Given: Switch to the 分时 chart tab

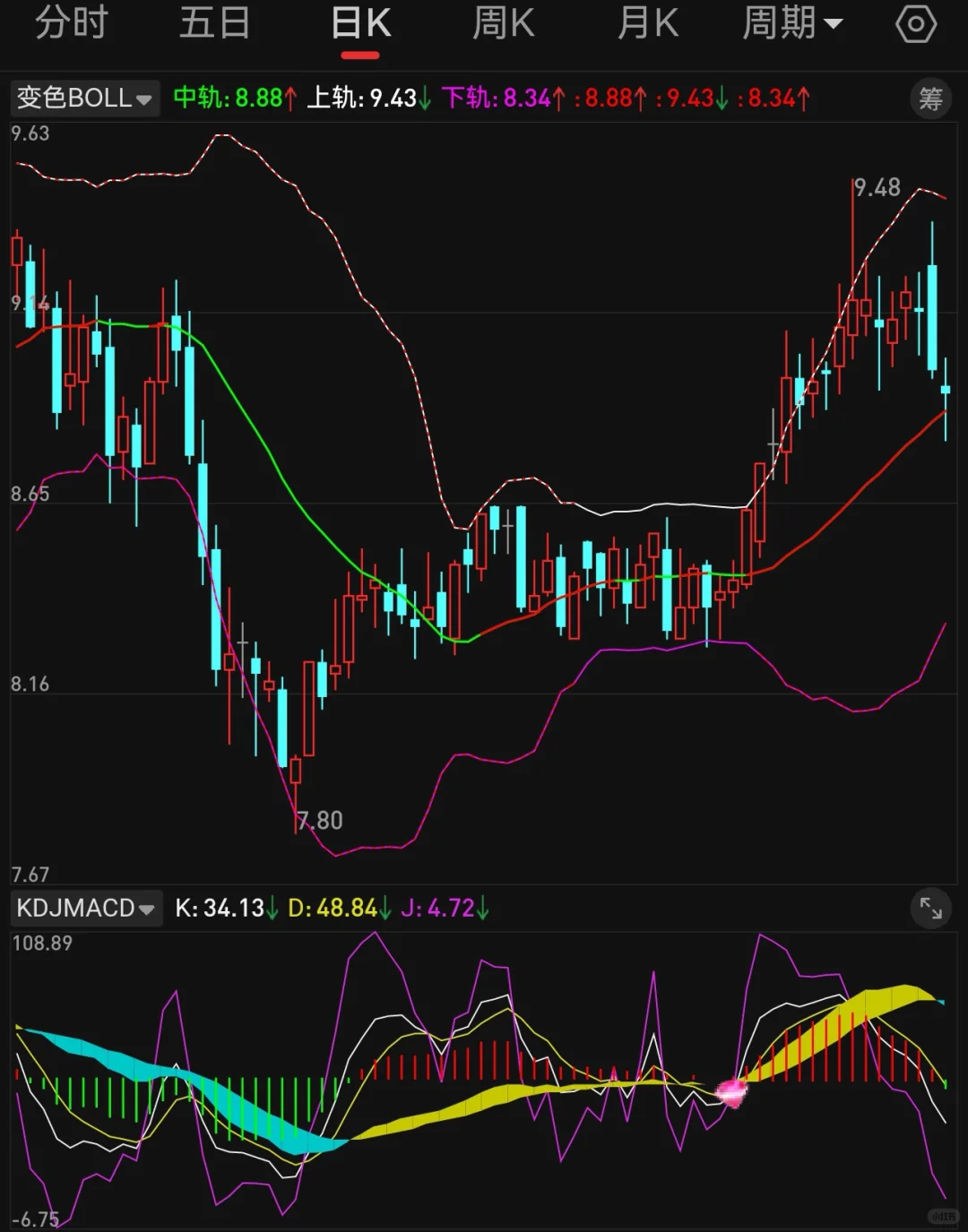Looking at the screenshot, I should coord(72,22).
